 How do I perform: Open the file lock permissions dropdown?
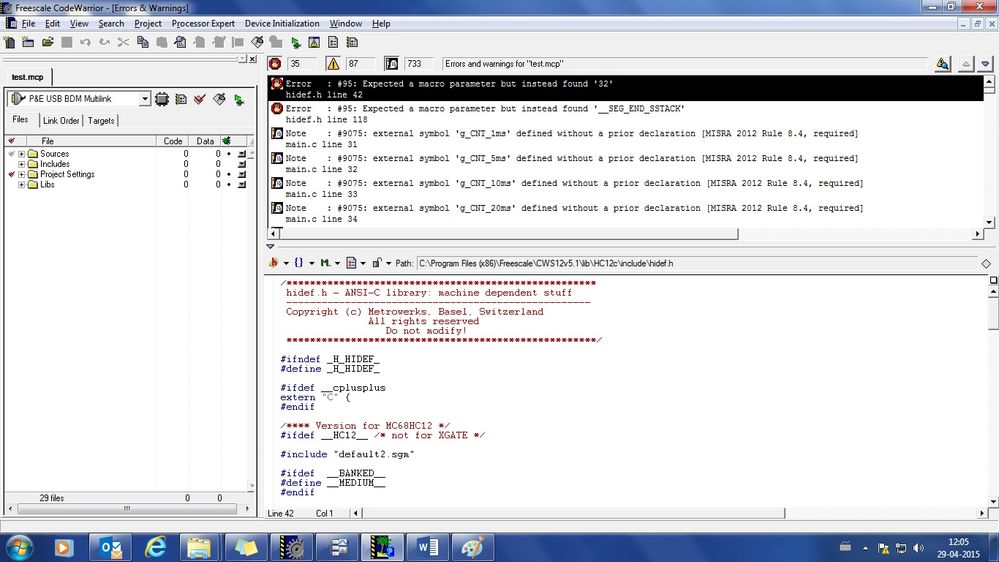pos(381,263)
